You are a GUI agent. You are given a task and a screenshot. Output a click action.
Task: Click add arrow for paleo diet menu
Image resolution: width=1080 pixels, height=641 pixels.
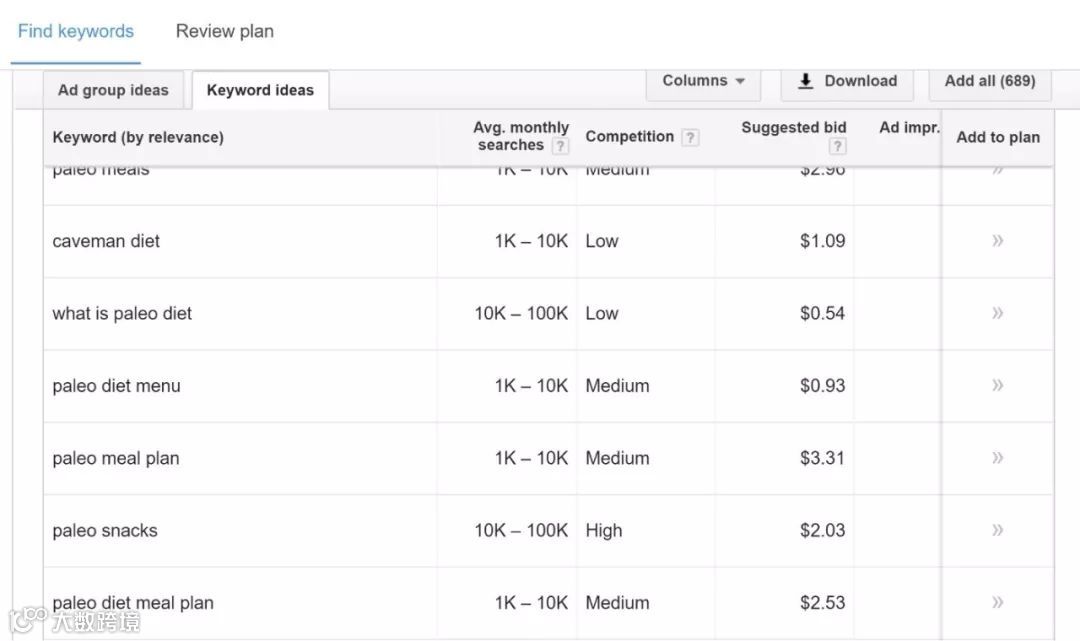pos(997,385)
